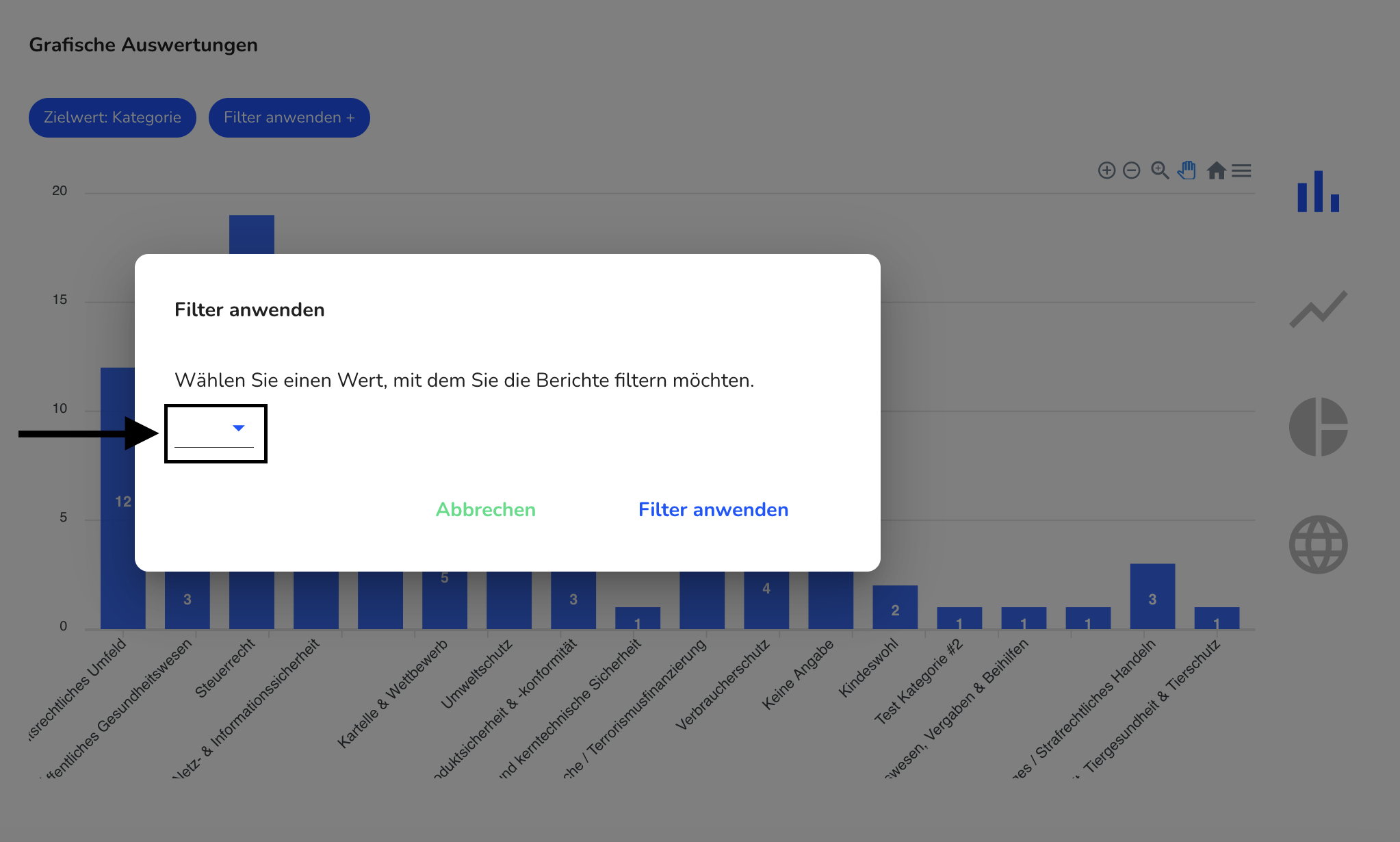
Task: Confirm with Filter anwenden in the dialog
Action: 713,510
